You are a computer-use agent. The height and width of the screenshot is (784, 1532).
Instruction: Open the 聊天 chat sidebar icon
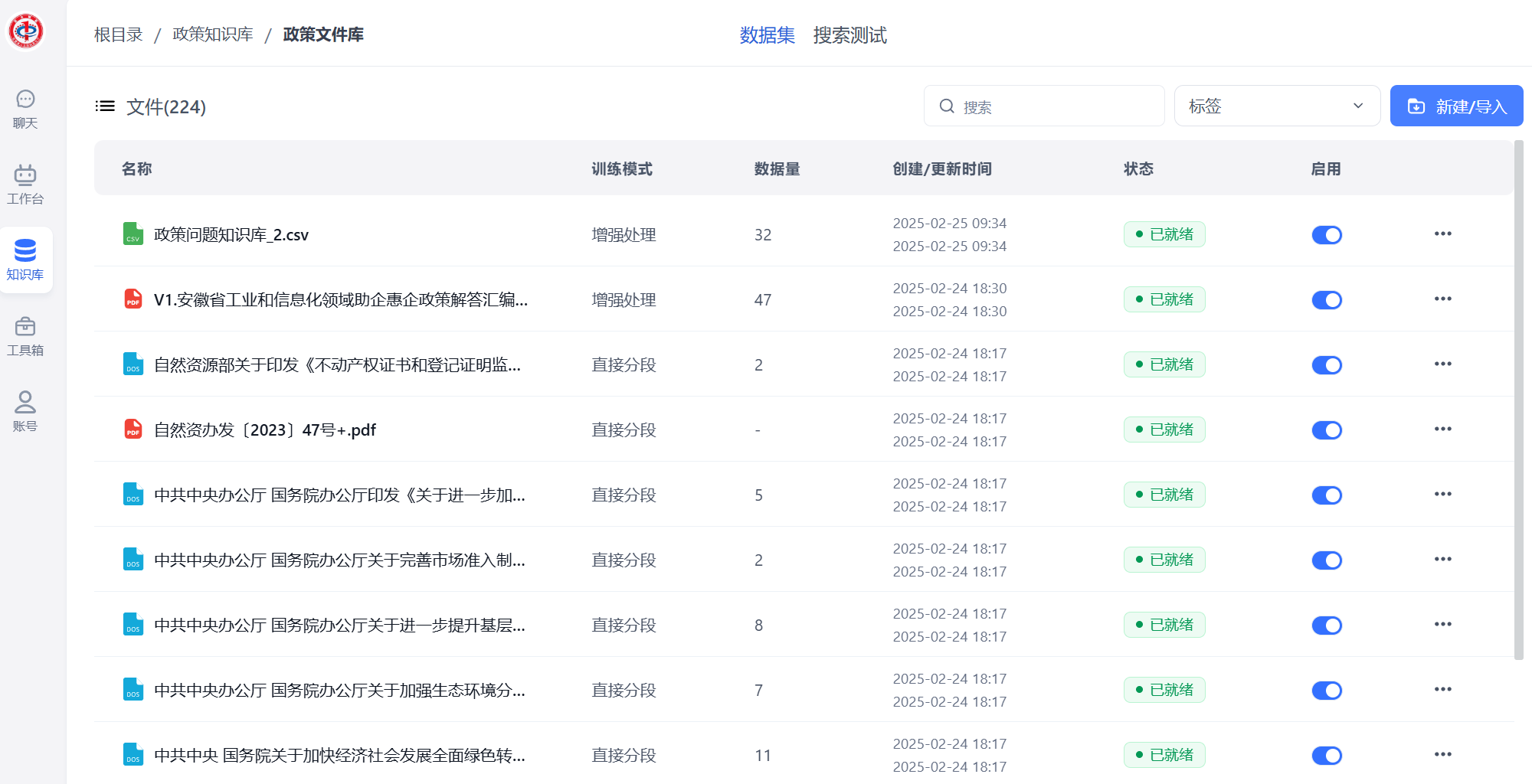[25, 109]
